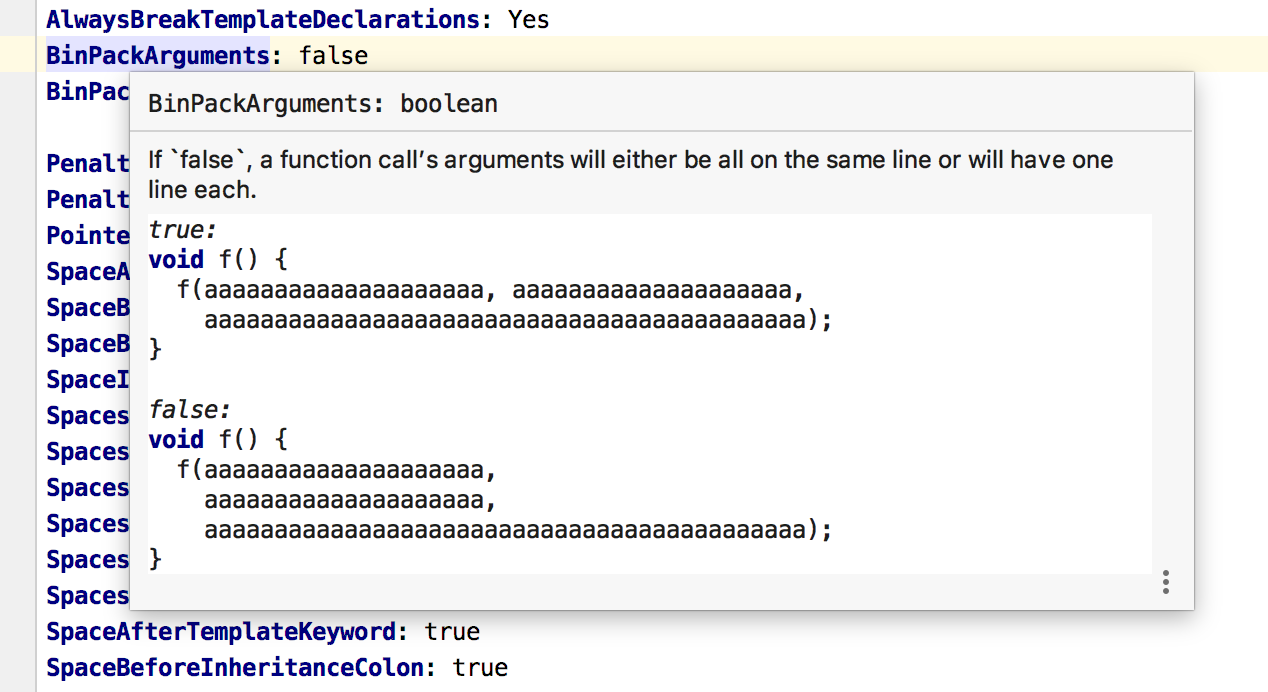Select the true value of SpaceBeforeInheritanceColon

pos(480,668)
